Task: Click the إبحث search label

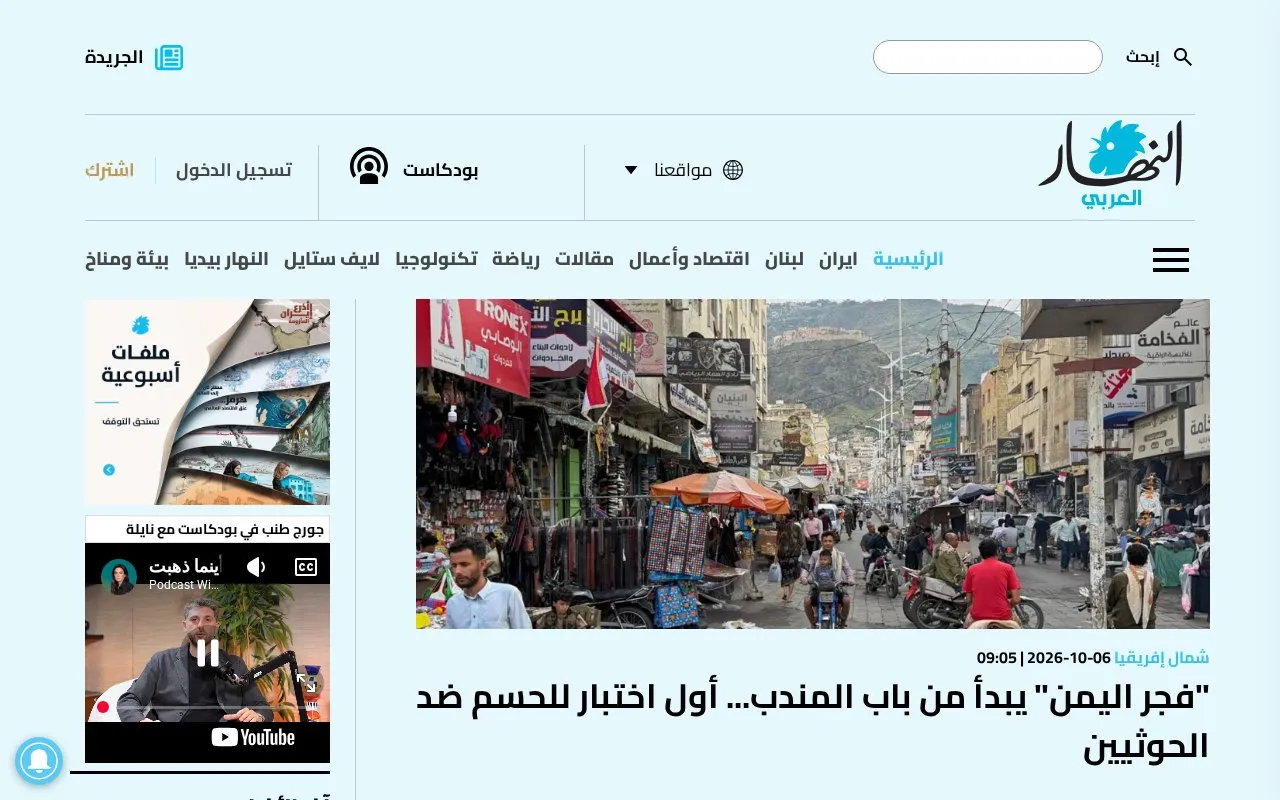Action: click(x=1142, y=57)
